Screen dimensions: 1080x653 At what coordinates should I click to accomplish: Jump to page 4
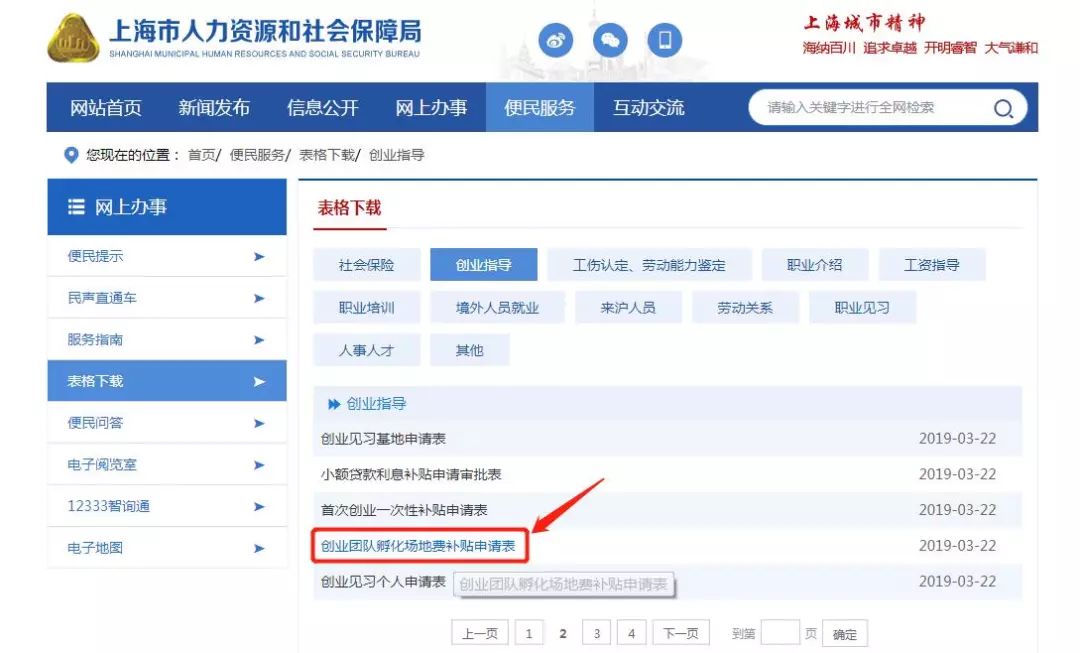pyautogui.click(x=631, y=634)
